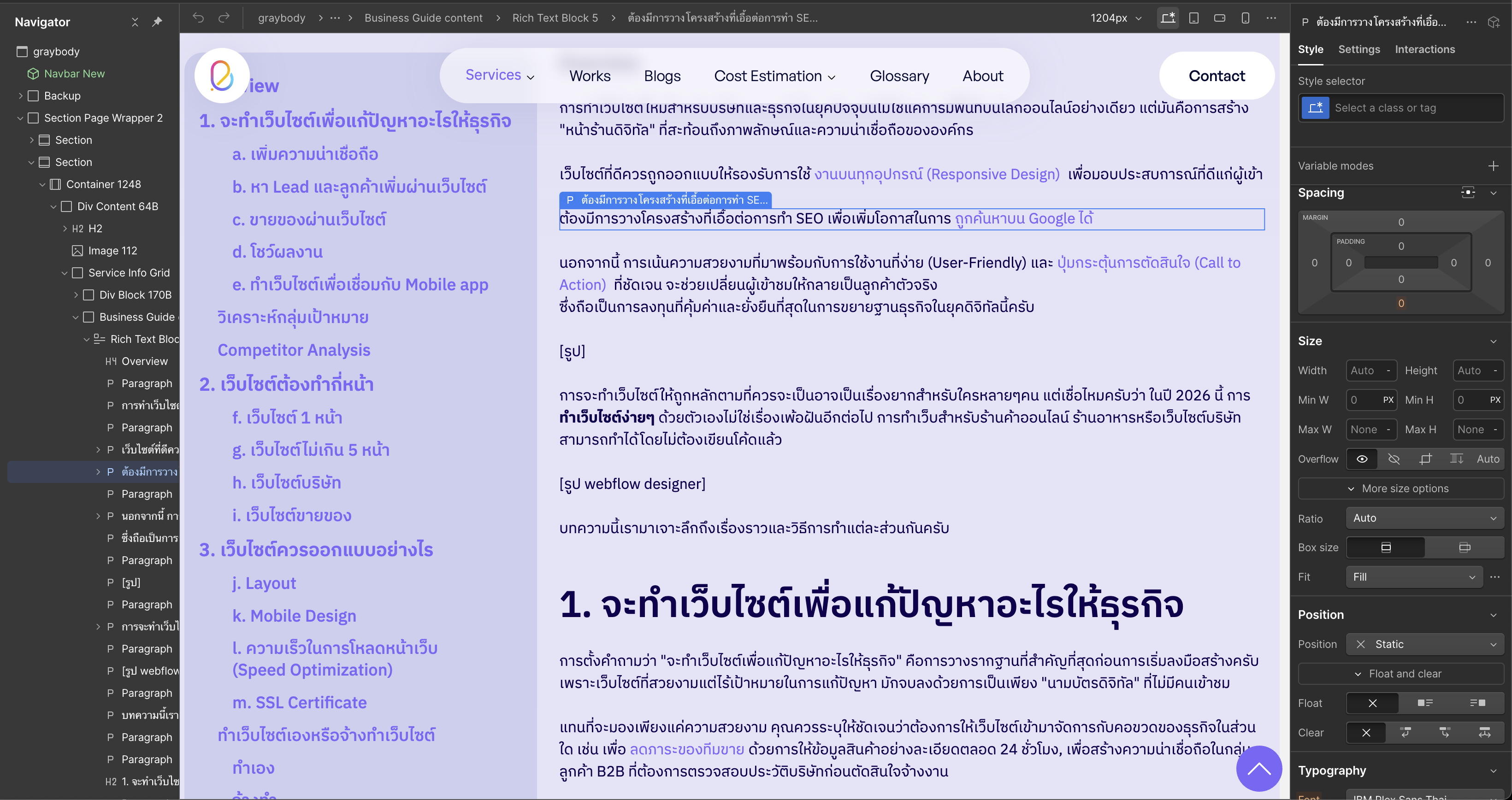Open more breakpoint options ellipsis
Image resolution: width=1512 pixels, height=800 pixels.
click(1271, 18)
